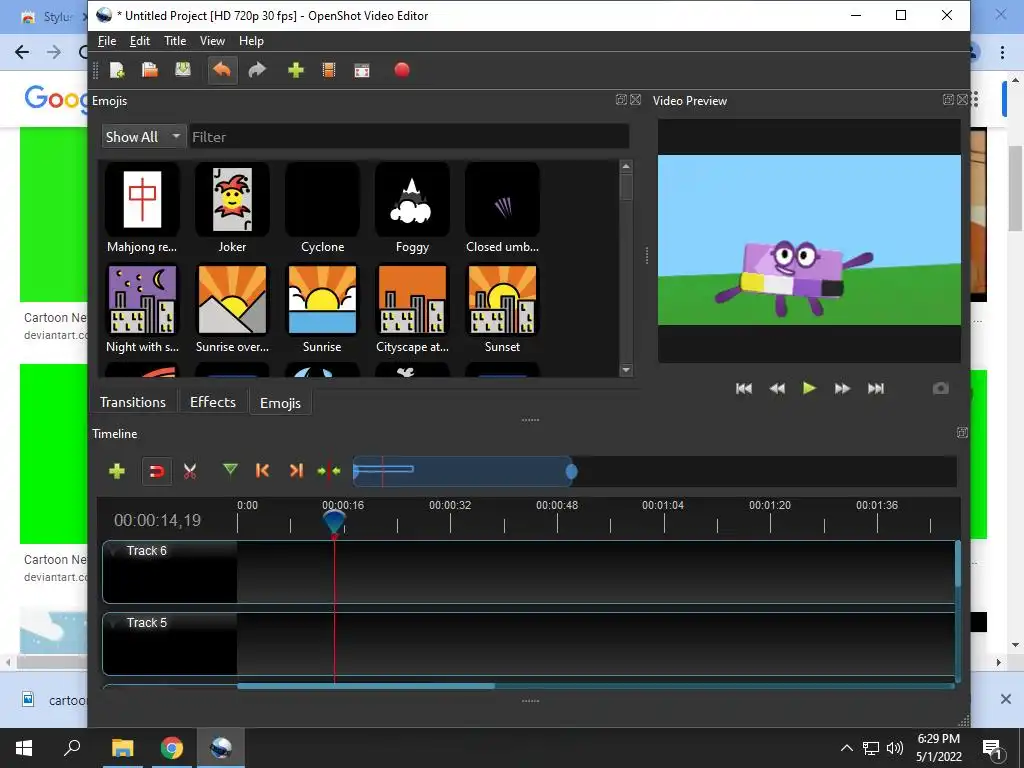
Task: Jump to next marker icon
Action: (296, 470)
